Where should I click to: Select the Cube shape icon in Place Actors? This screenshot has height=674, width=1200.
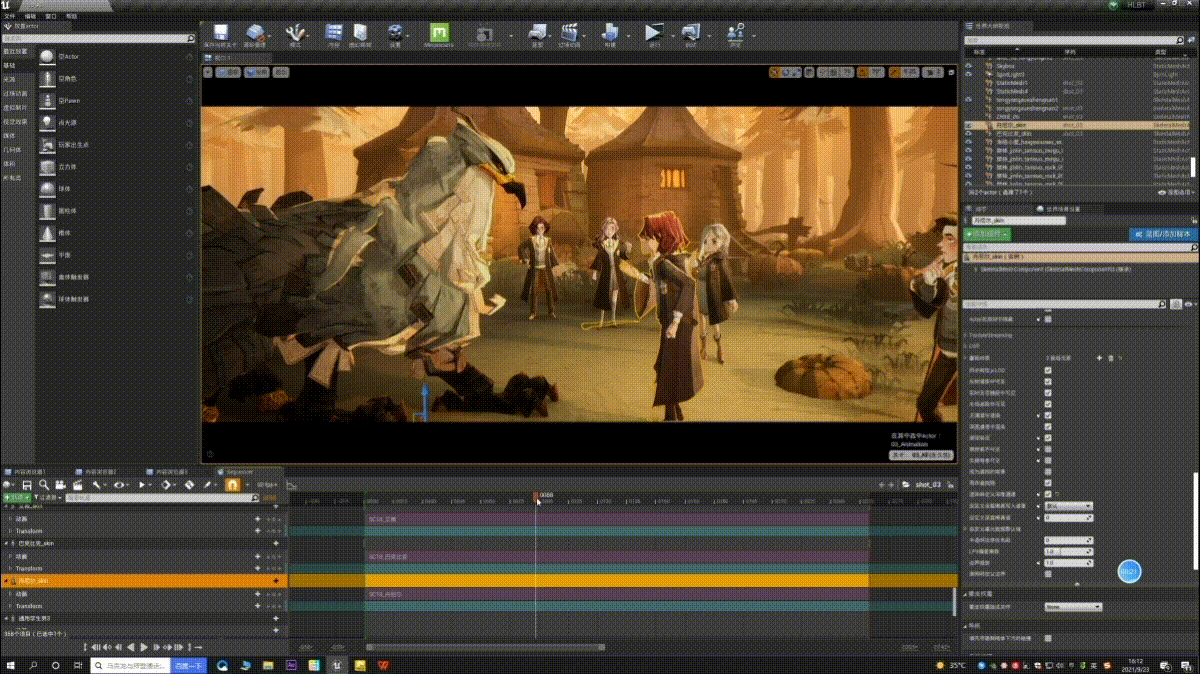[x=47, y=166]
